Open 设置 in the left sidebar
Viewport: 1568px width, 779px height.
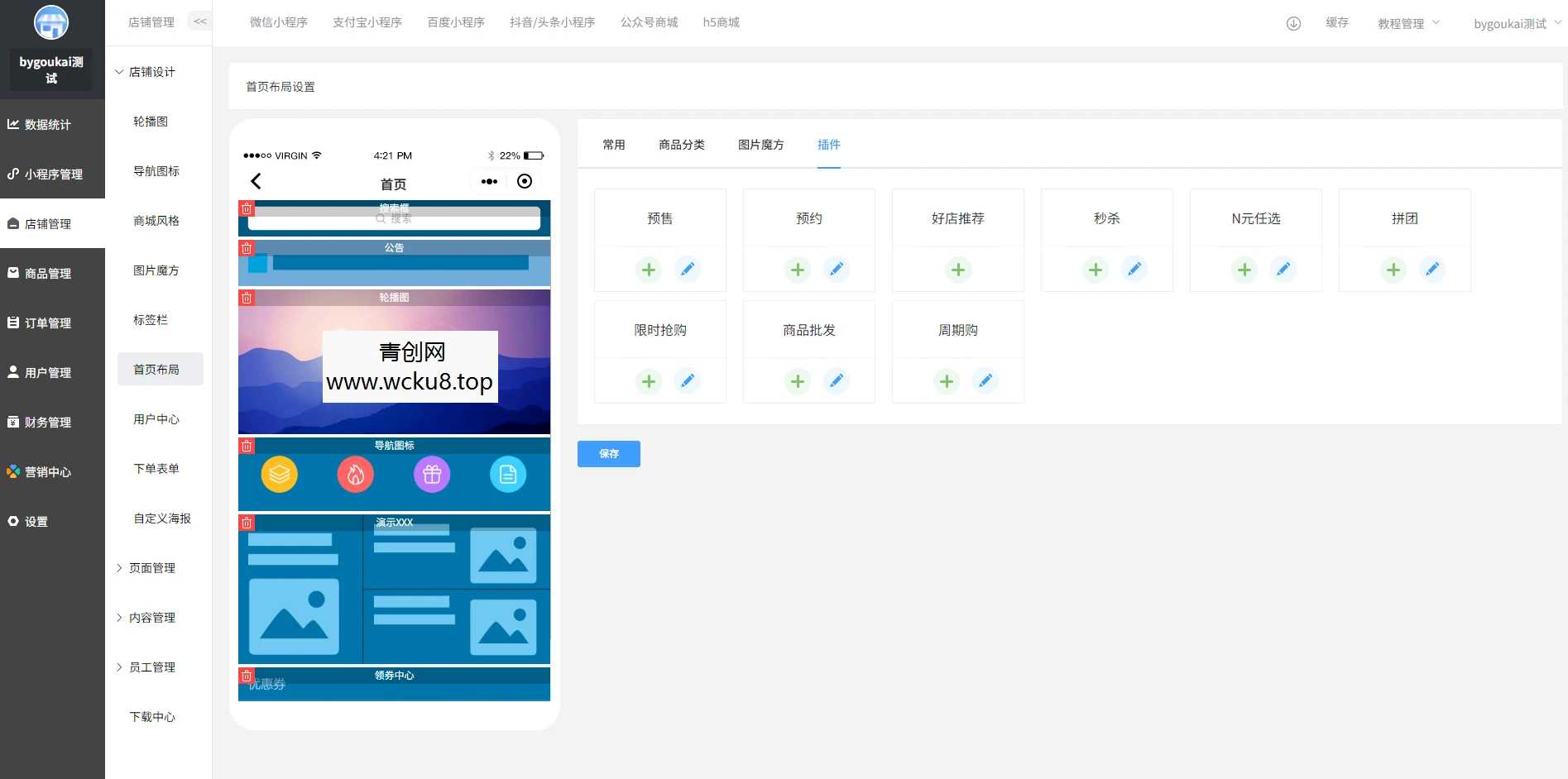click(x=37, y=521)
